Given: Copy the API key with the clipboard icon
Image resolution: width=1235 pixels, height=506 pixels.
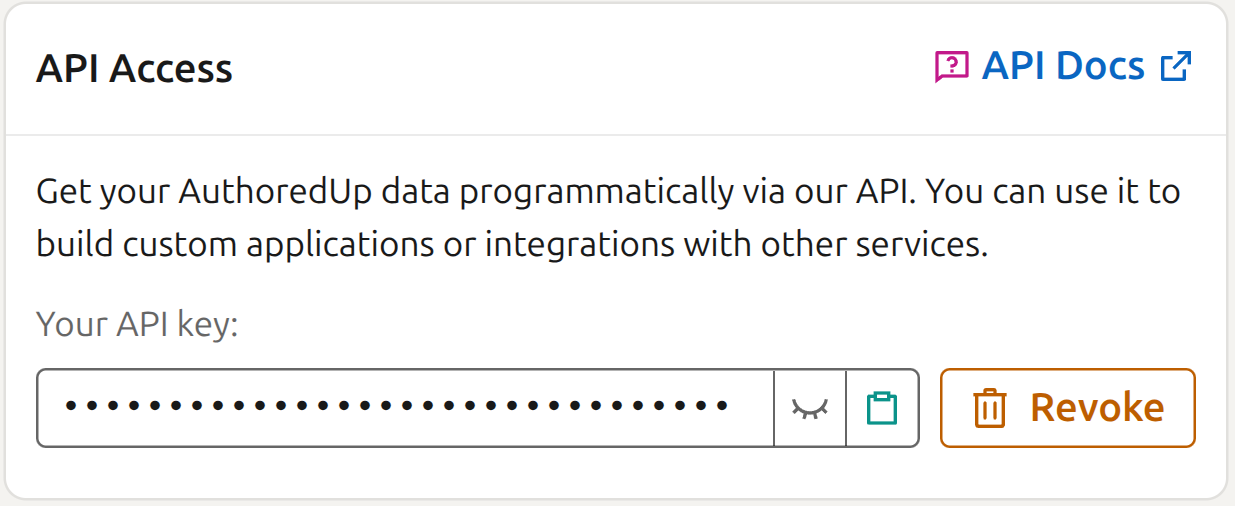Looking at the screenshot, I should [882, 408].
